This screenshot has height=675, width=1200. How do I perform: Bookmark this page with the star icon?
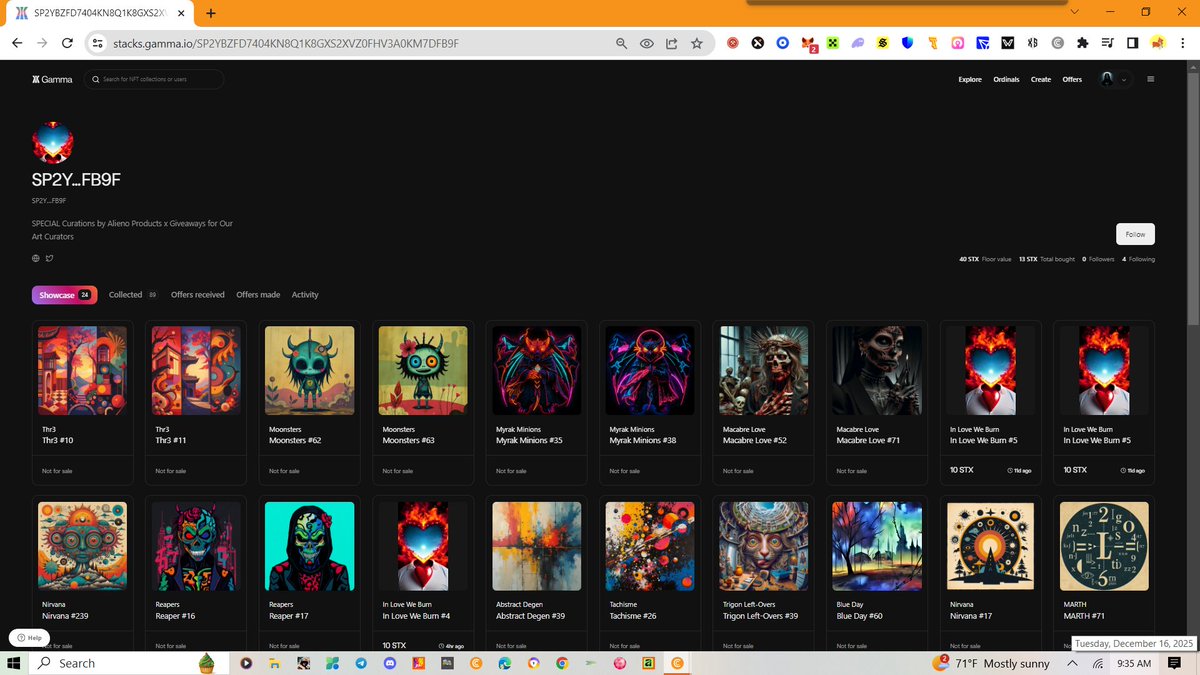pos(697,43)
